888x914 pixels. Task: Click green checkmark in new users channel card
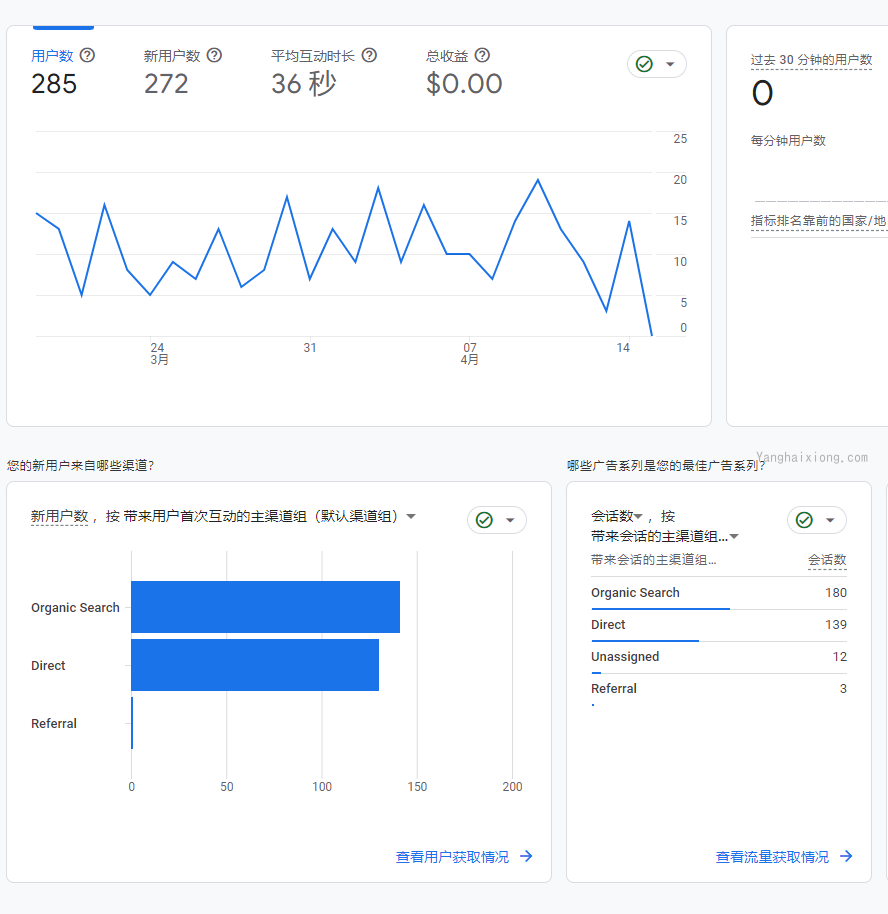(485, 520)
